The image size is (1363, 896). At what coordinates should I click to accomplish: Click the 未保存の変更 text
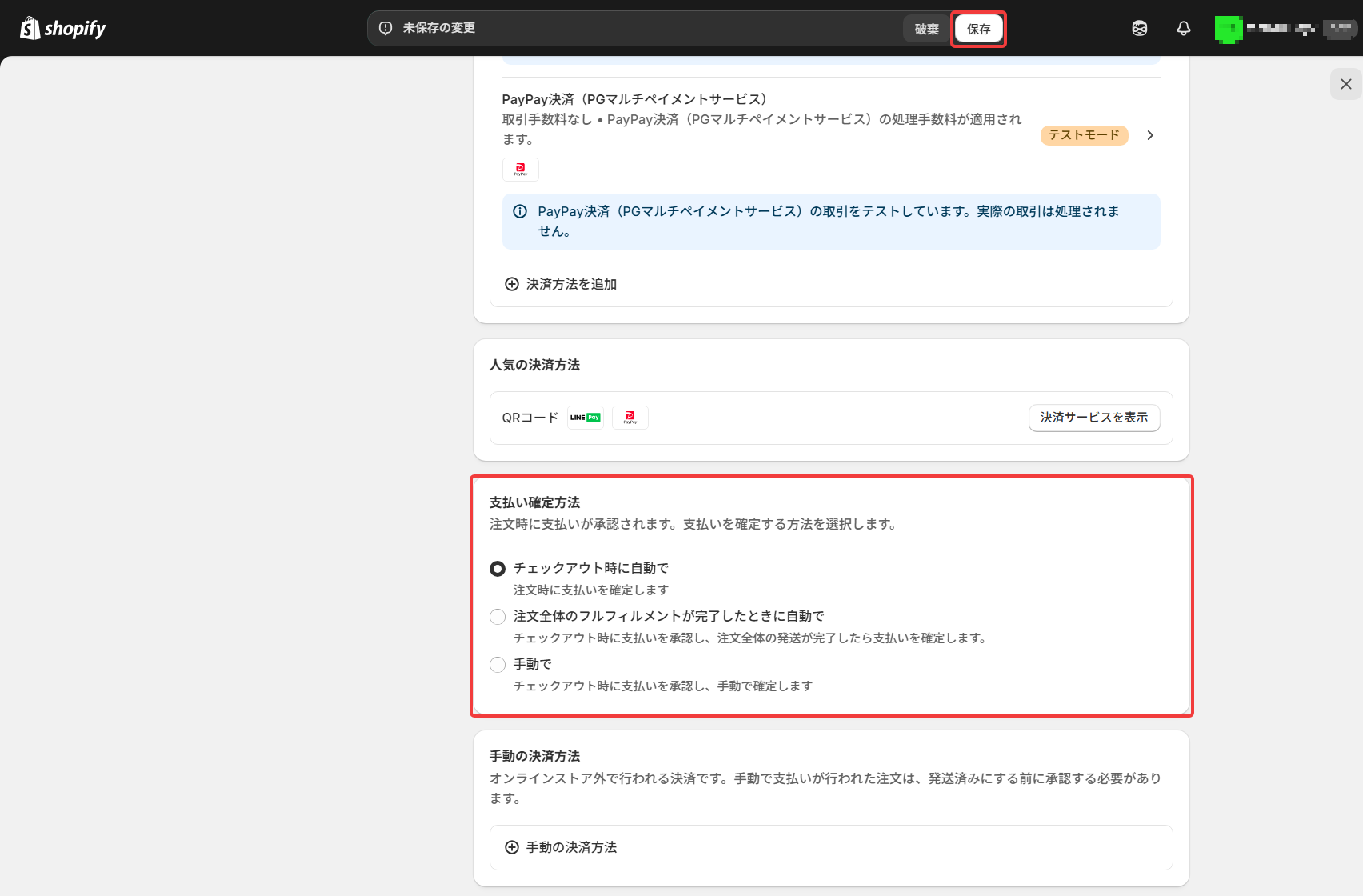pyautogui.click(x=439, y=28)
